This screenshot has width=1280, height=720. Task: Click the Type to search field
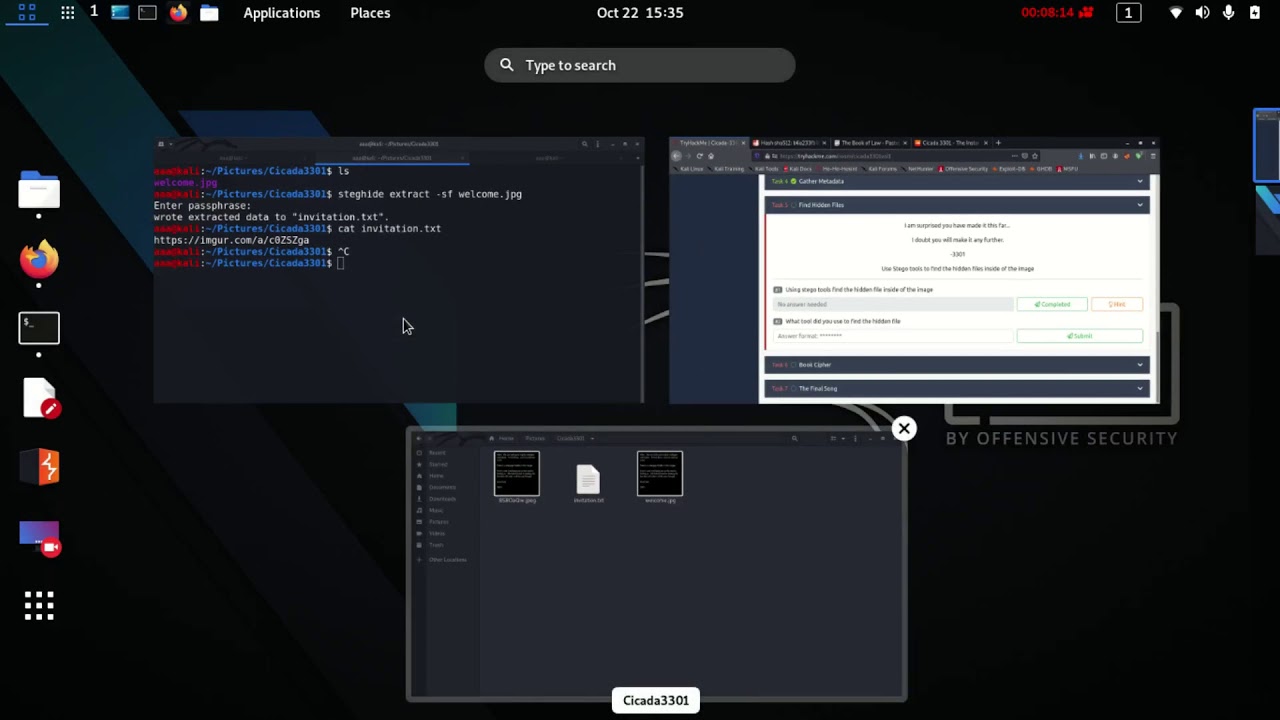[640, 65]
